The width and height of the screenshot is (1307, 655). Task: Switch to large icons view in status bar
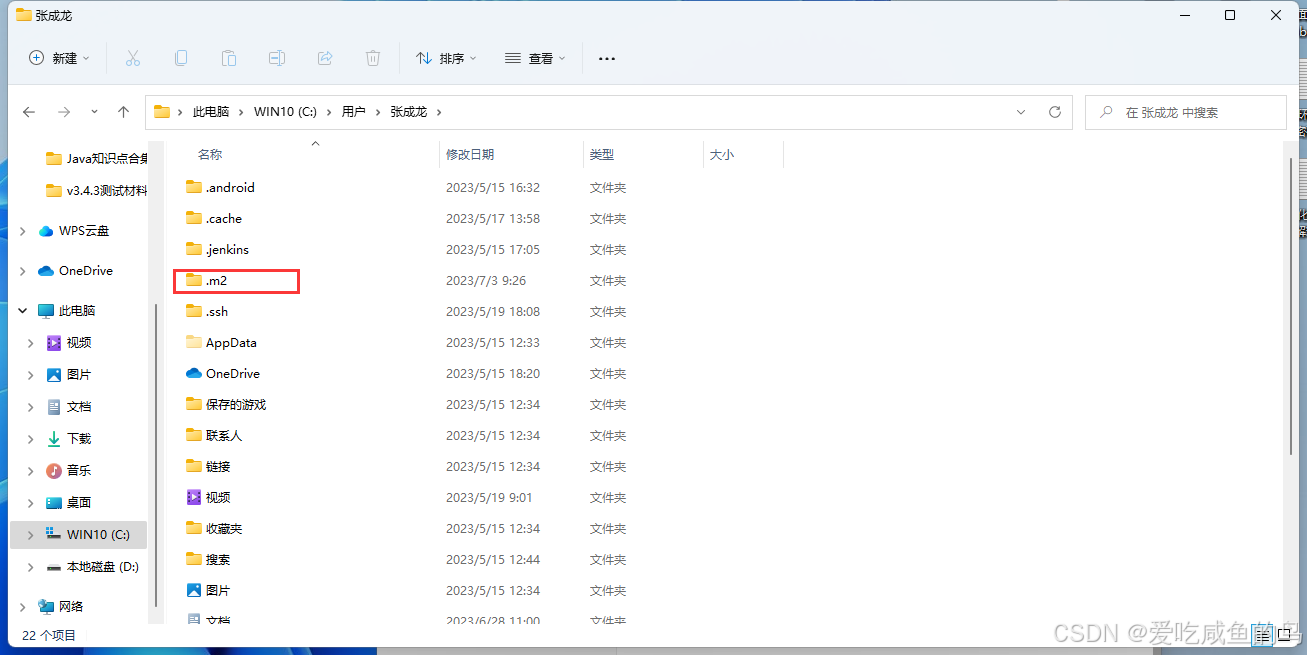click(x=1284, y=635)
